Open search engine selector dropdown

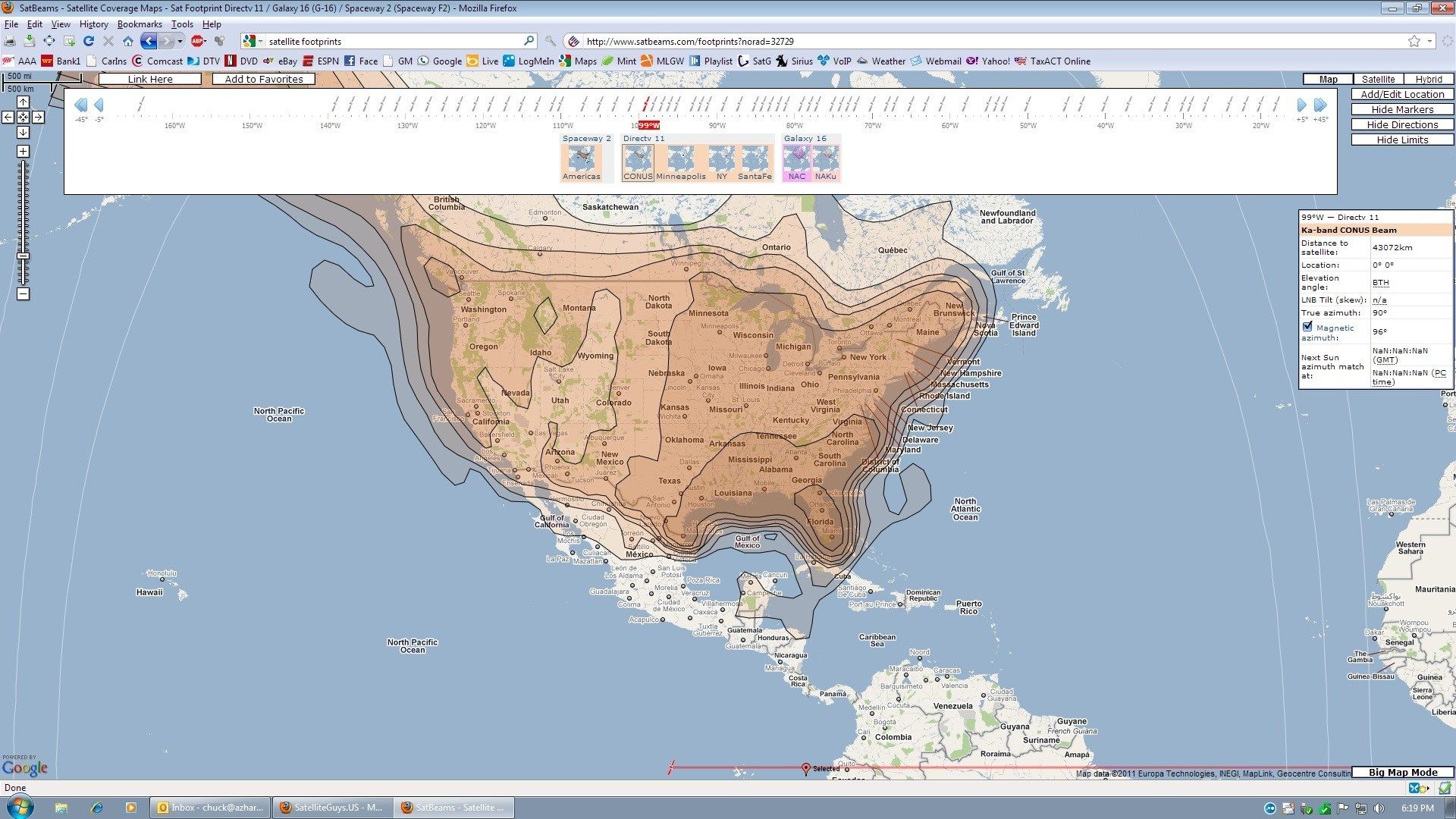click(253, 41)
